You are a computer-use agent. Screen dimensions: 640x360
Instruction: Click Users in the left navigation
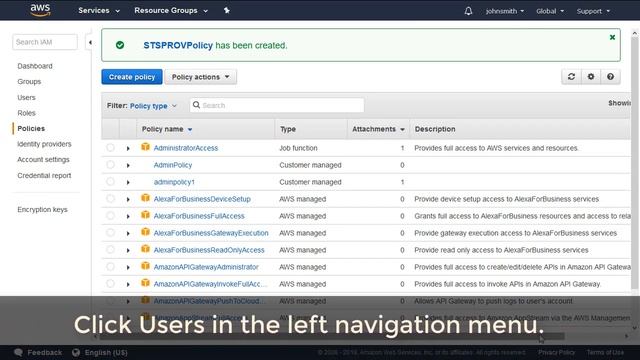[x=26, y=97]
